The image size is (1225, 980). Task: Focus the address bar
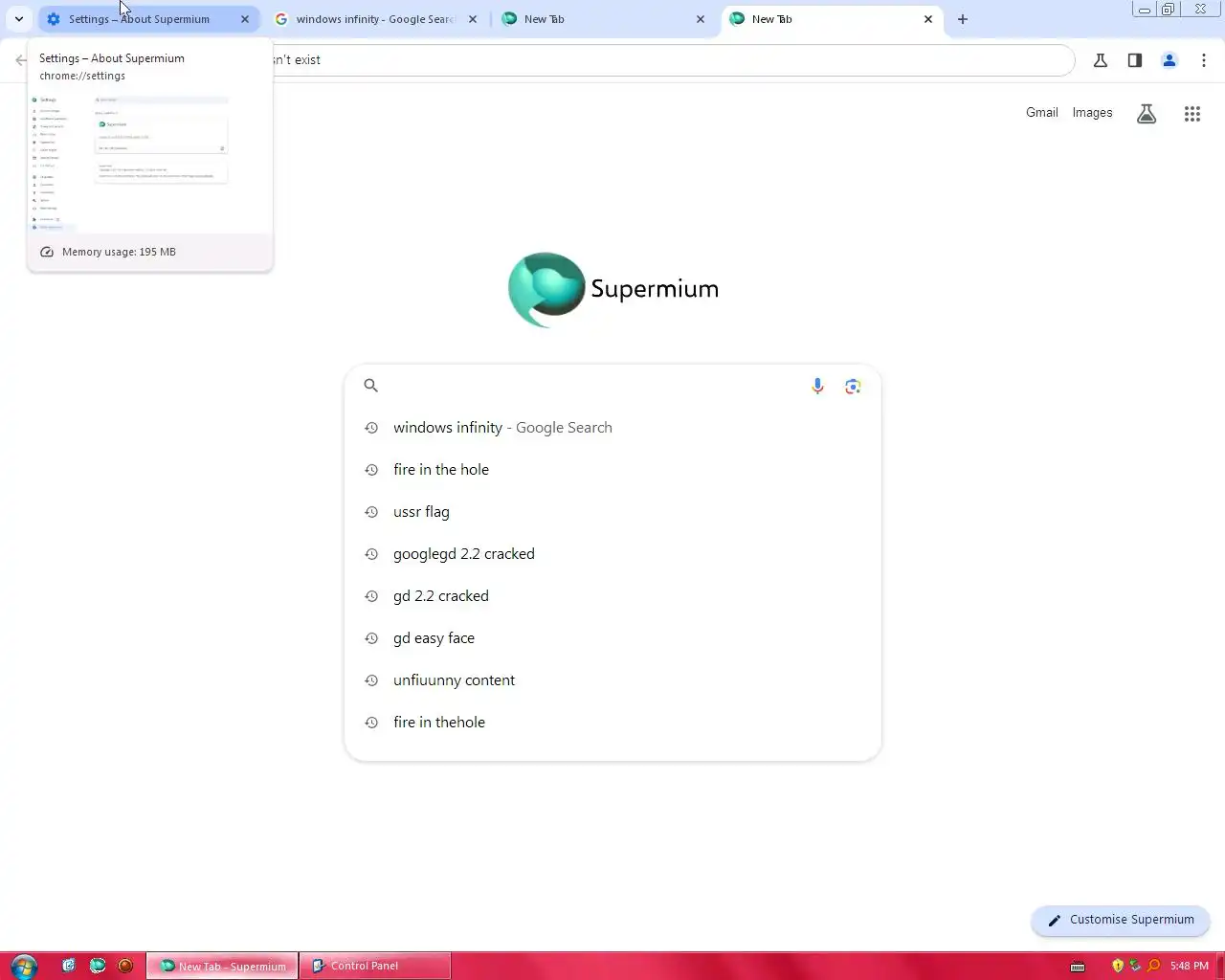(670, 59)
